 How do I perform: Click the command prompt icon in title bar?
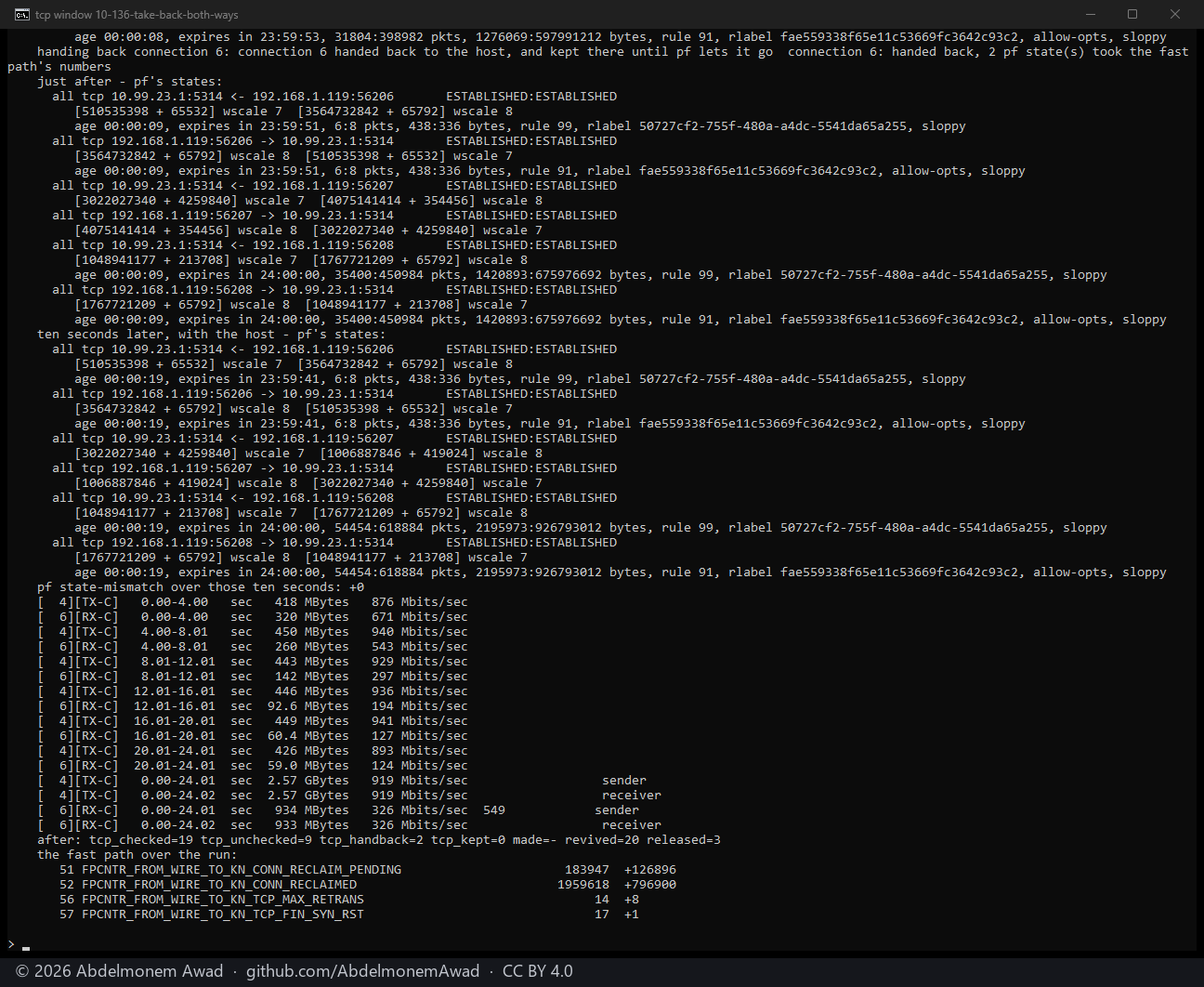pos(21,14)
